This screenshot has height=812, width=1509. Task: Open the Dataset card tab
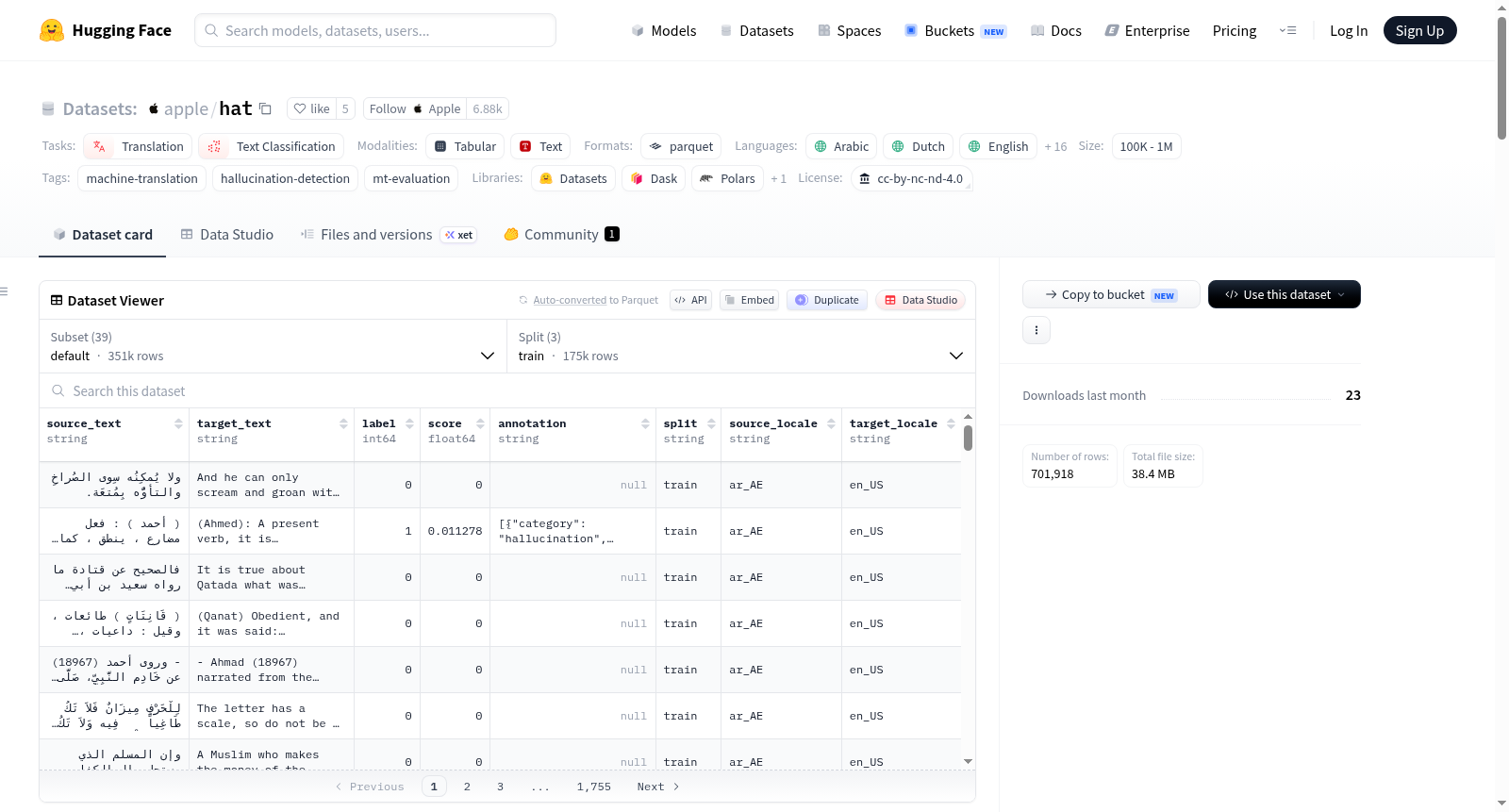click(x=102, y=235)
